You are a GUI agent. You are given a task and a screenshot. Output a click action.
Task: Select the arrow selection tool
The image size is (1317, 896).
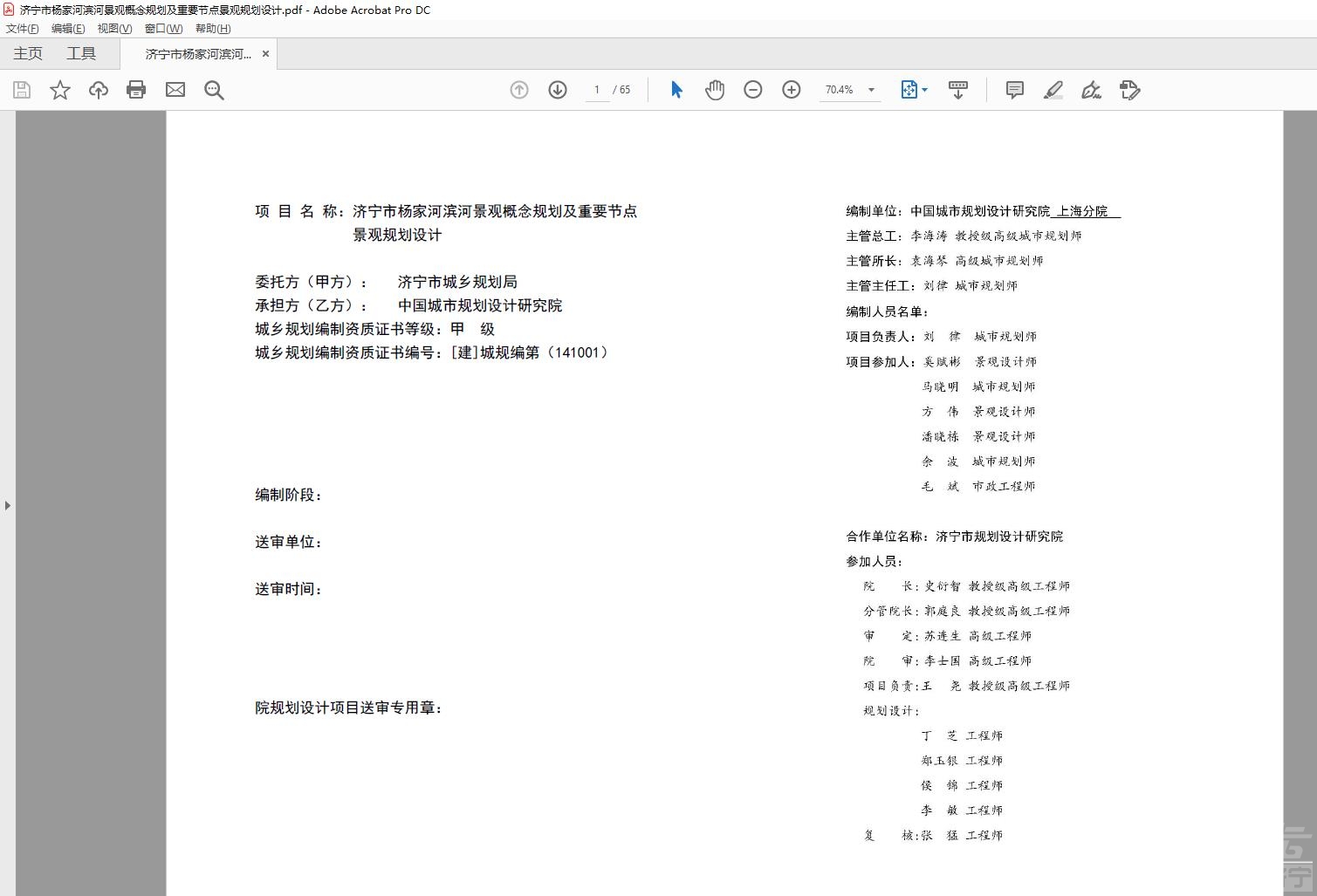point(676,90)
